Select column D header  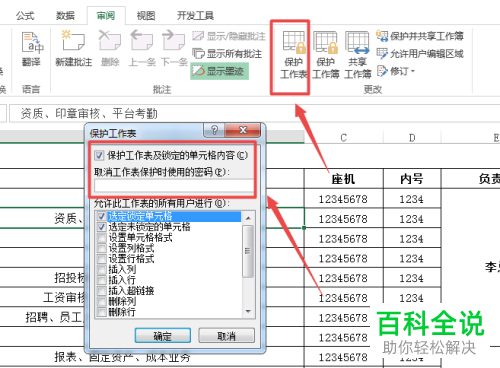coord(412,137)
